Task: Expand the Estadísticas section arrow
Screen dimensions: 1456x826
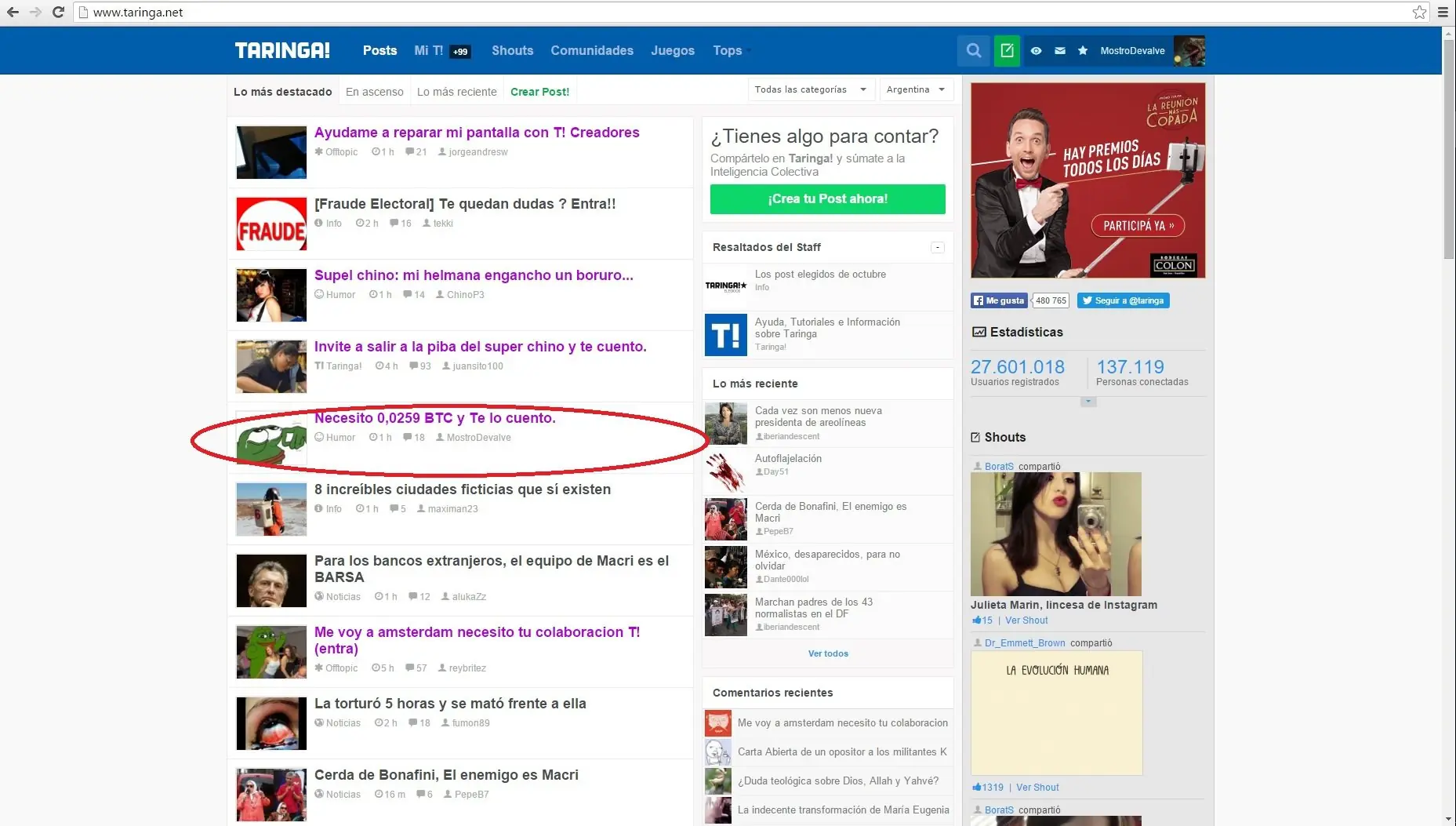Action: (x=1087, y=402)
